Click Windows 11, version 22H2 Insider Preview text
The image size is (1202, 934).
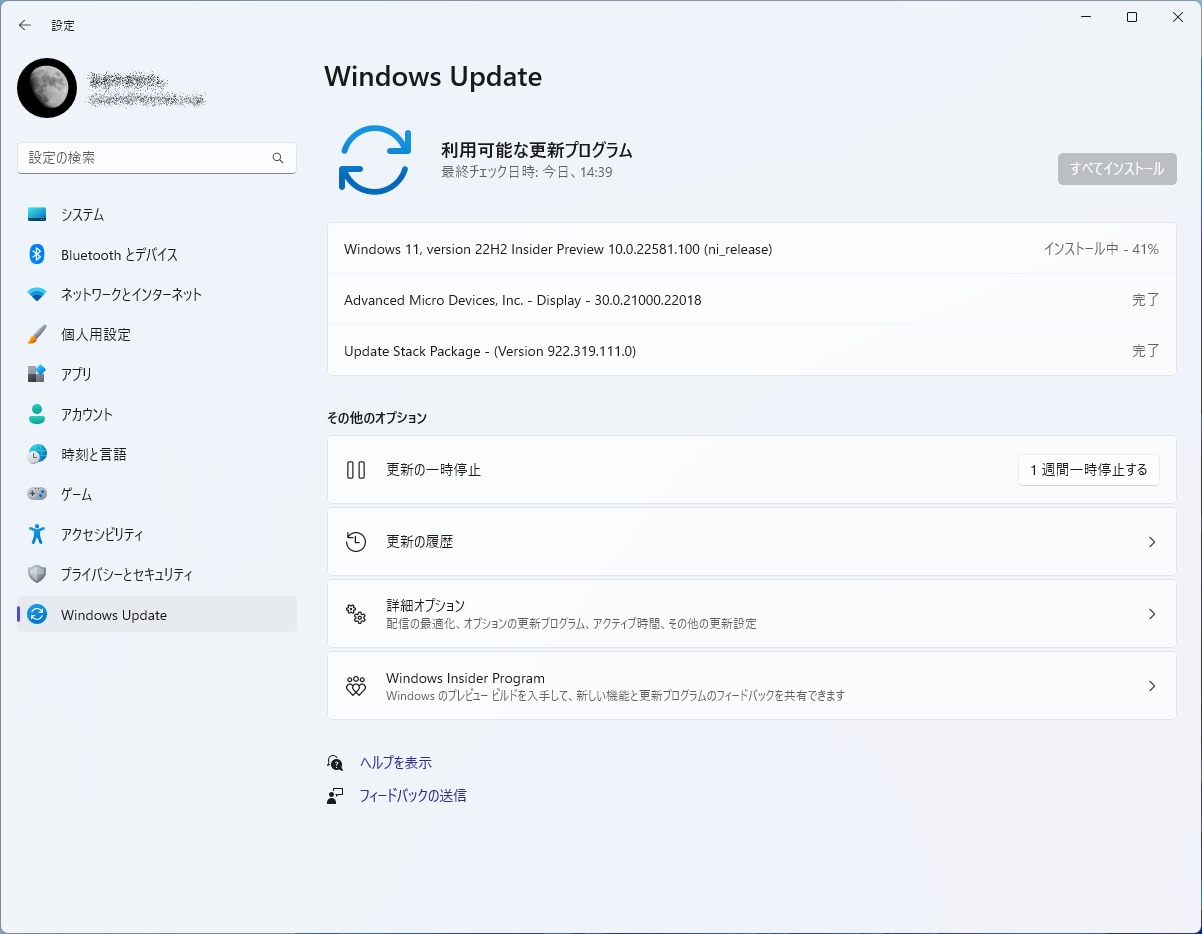[558, 249]
